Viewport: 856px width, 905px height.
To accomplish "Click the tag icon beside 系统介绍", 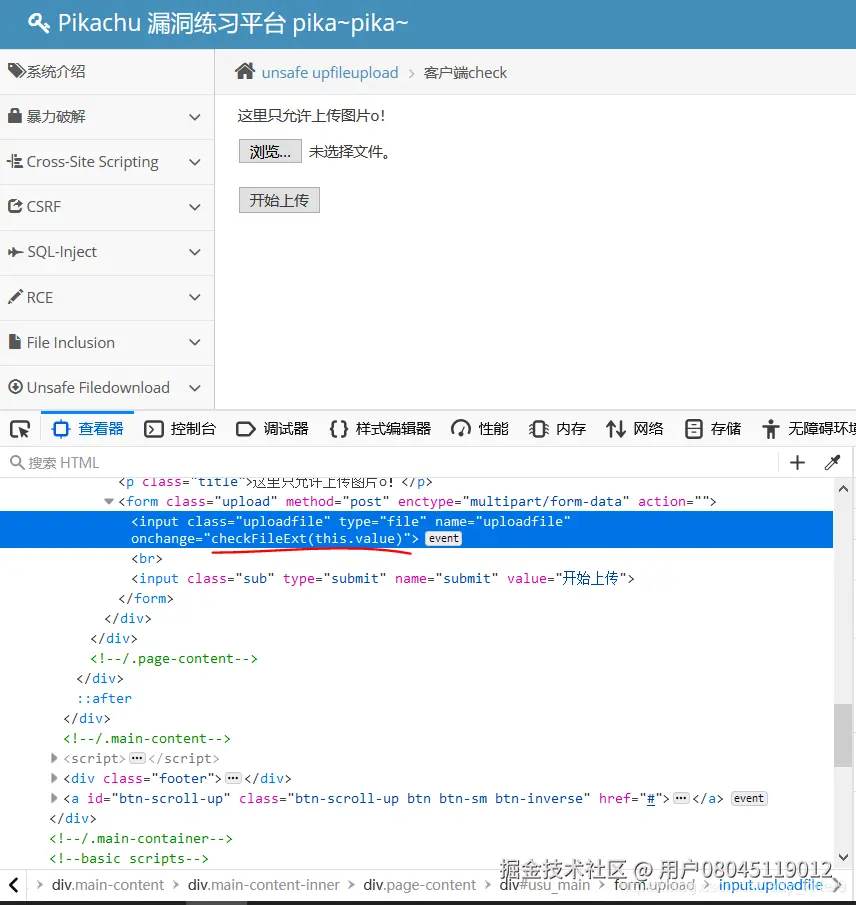I will pos(16,71).
